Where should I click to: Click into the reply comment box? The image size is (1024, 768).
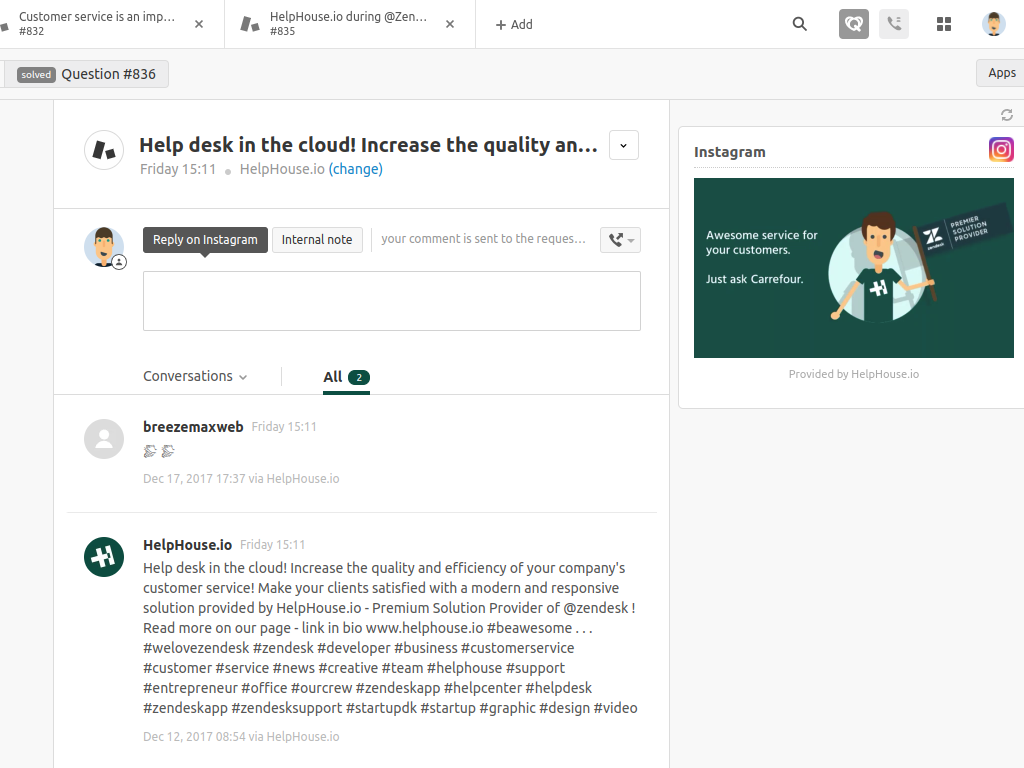pos(391,300)
